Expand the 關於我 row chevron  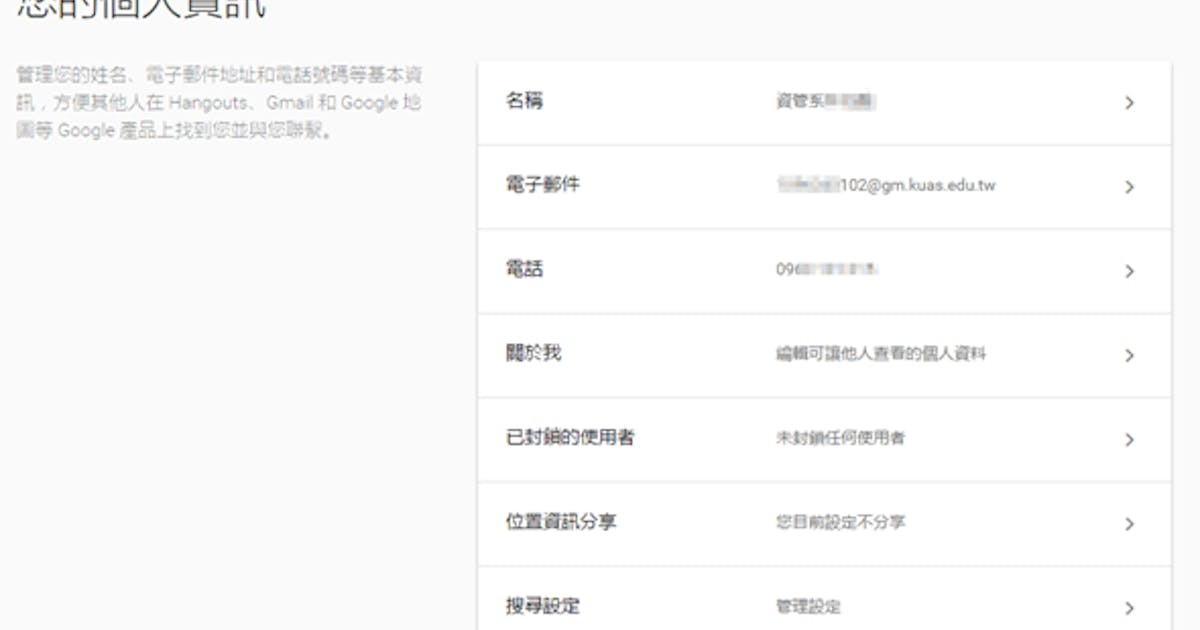coord(1129,355)
